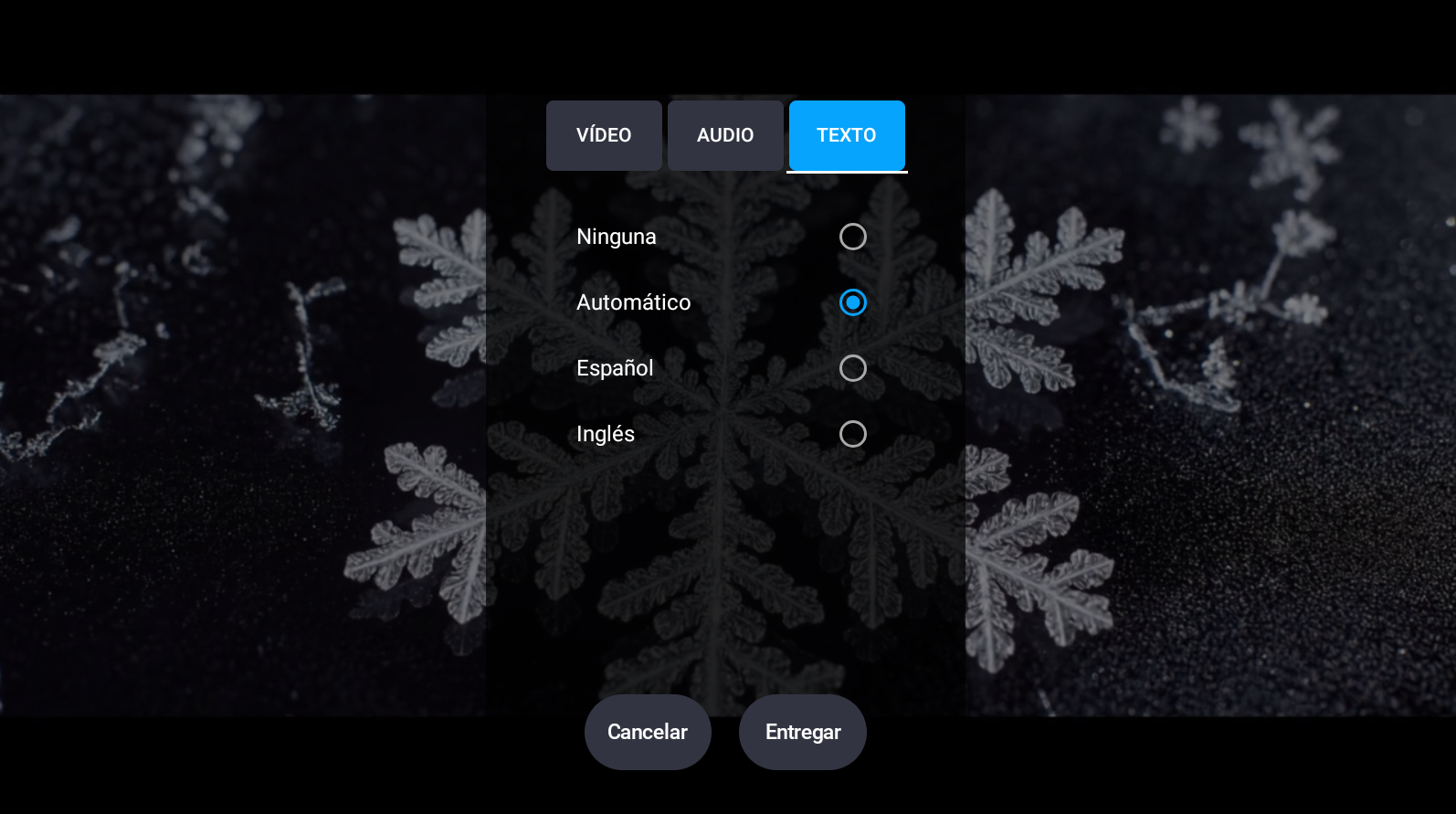Enable the Español radio button
This screenshot has height=814, width=1456.
[853, 368]
